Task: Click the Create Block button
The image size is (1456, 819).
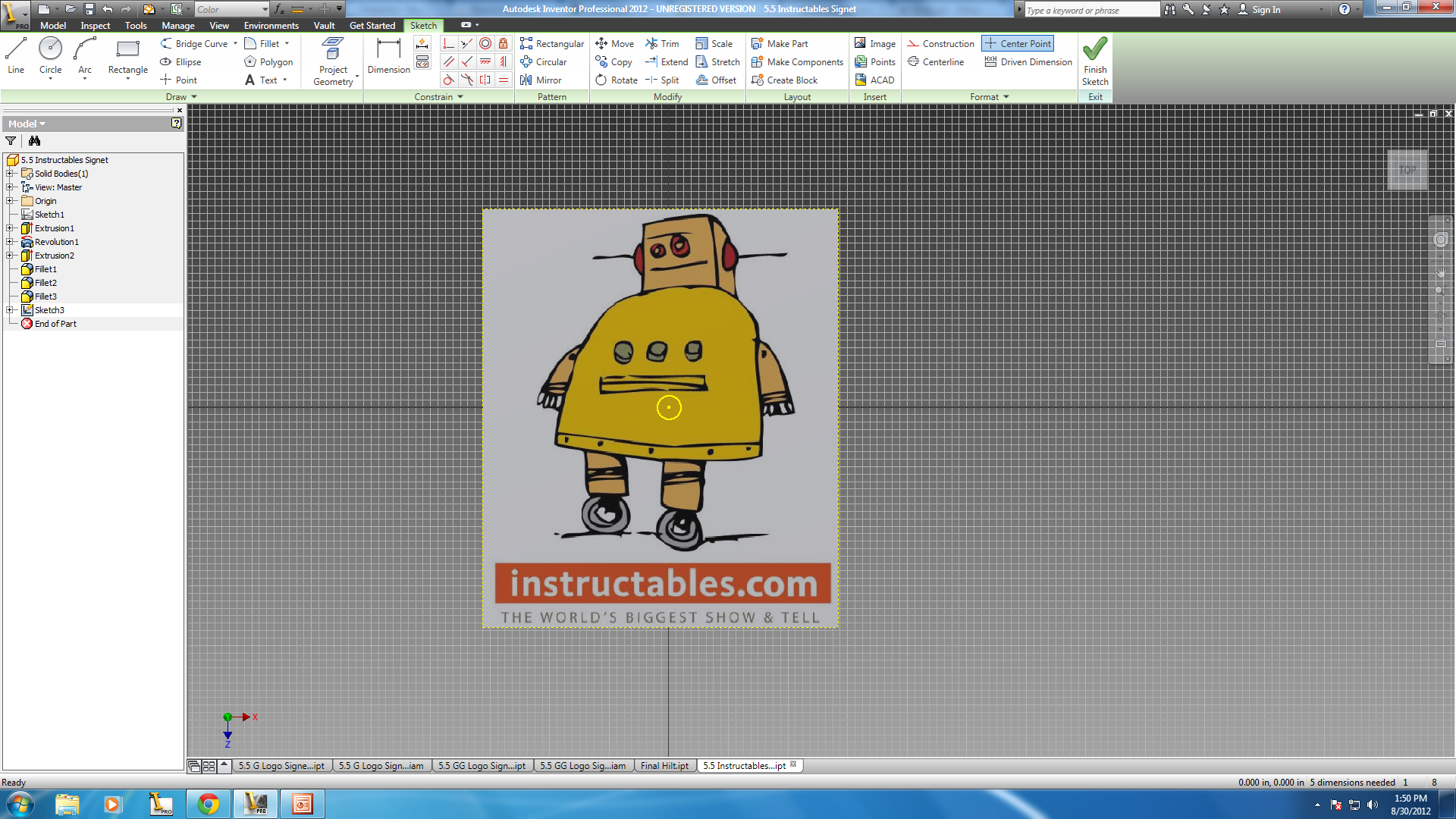Action: (785, 80)
